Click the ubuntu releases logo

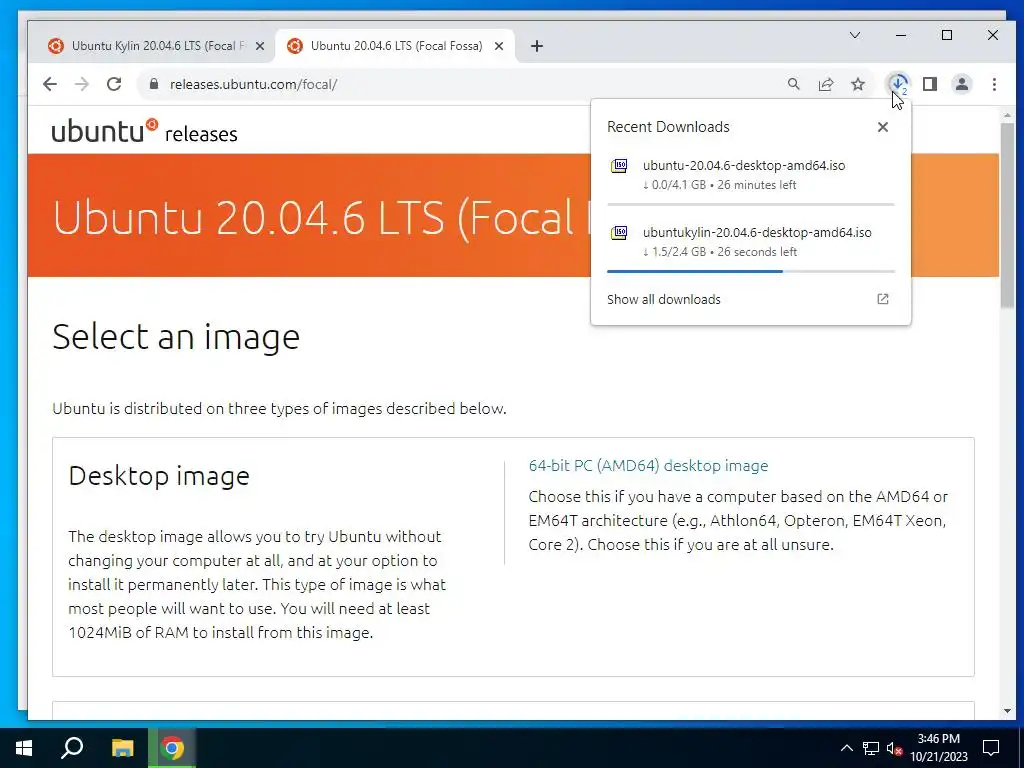144,131
